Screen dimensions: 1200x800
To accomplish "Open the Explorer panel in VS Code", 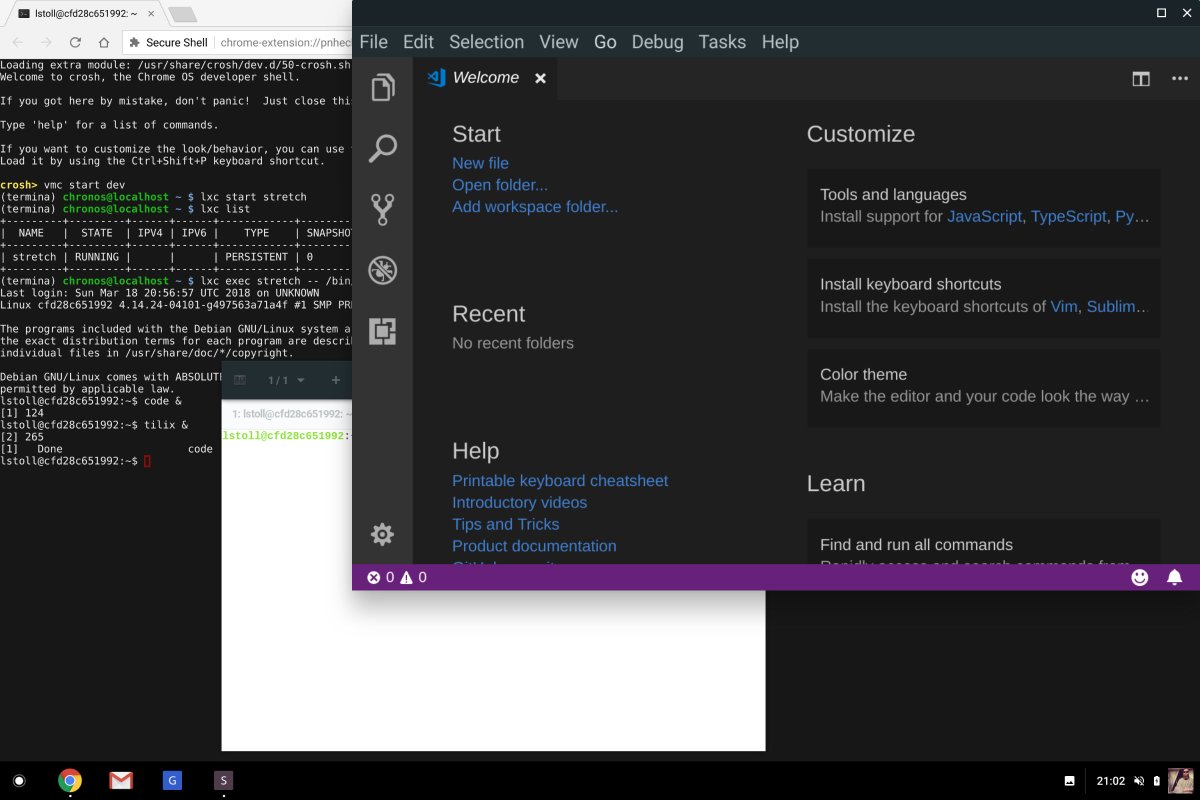I will 382,87.
